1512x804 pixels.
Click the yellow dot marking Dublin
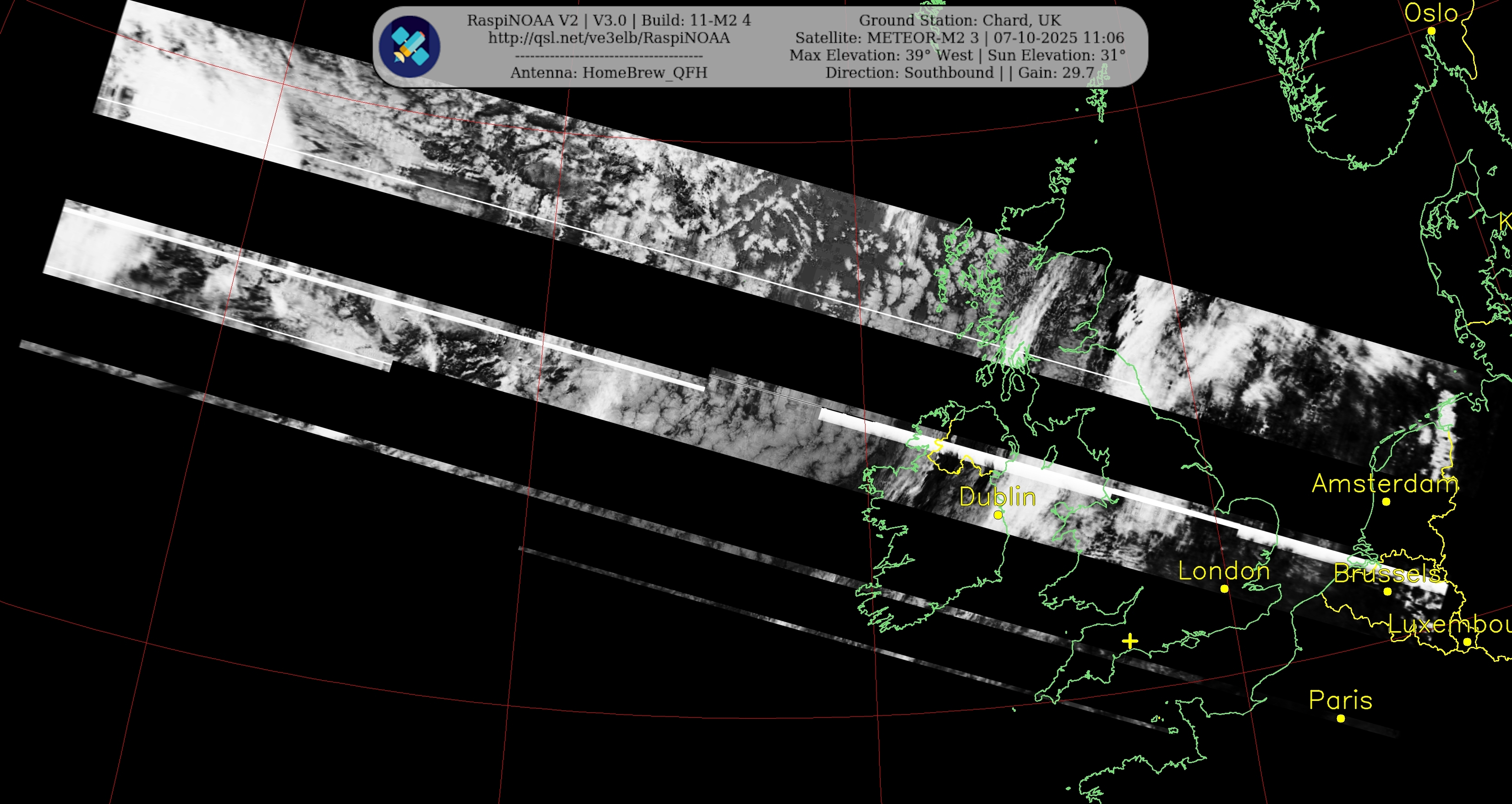pyautogui.click(x=998, y=515)
